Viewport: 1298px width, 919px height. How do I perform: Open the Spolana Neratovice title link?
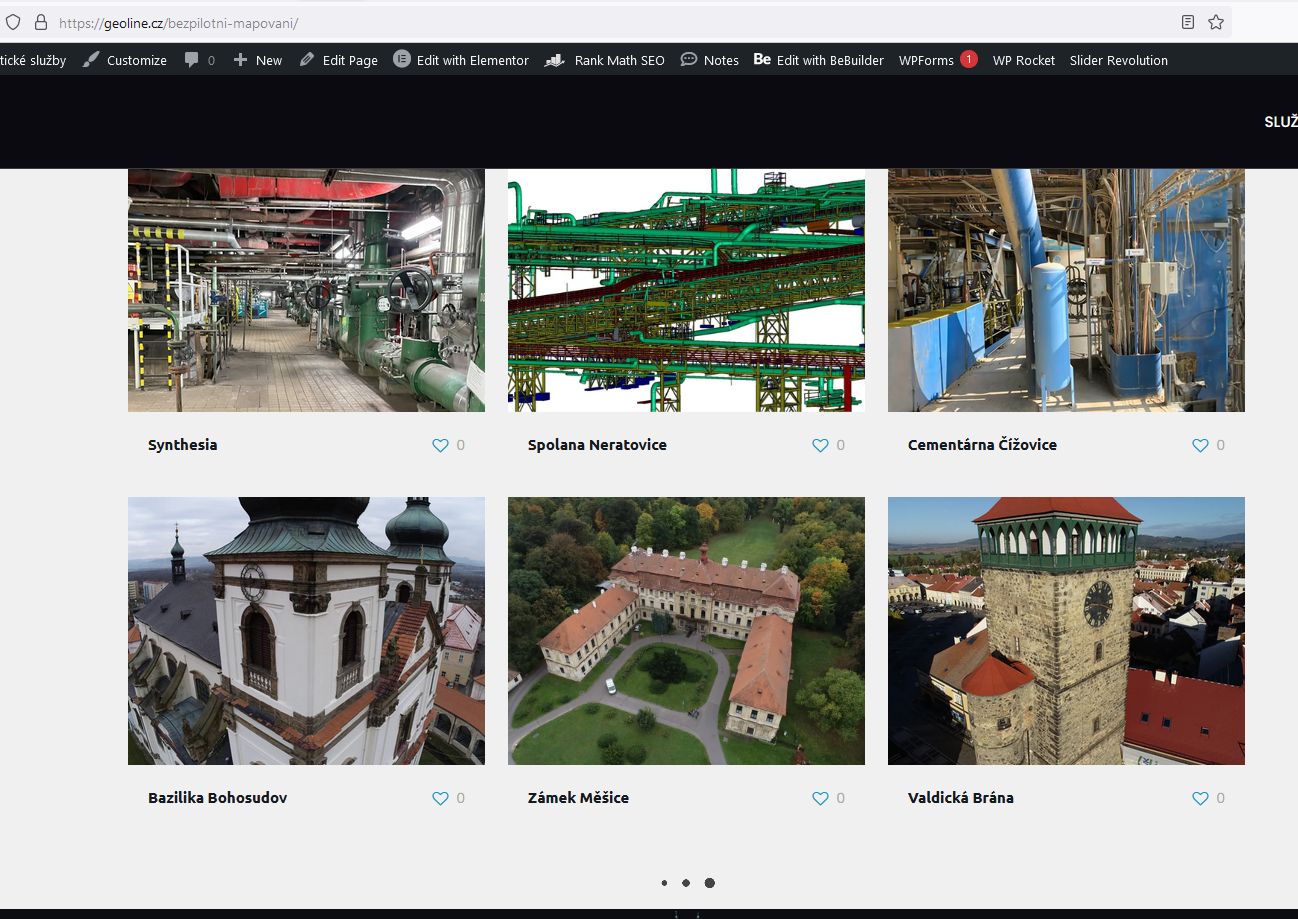(x=597, y=445)
